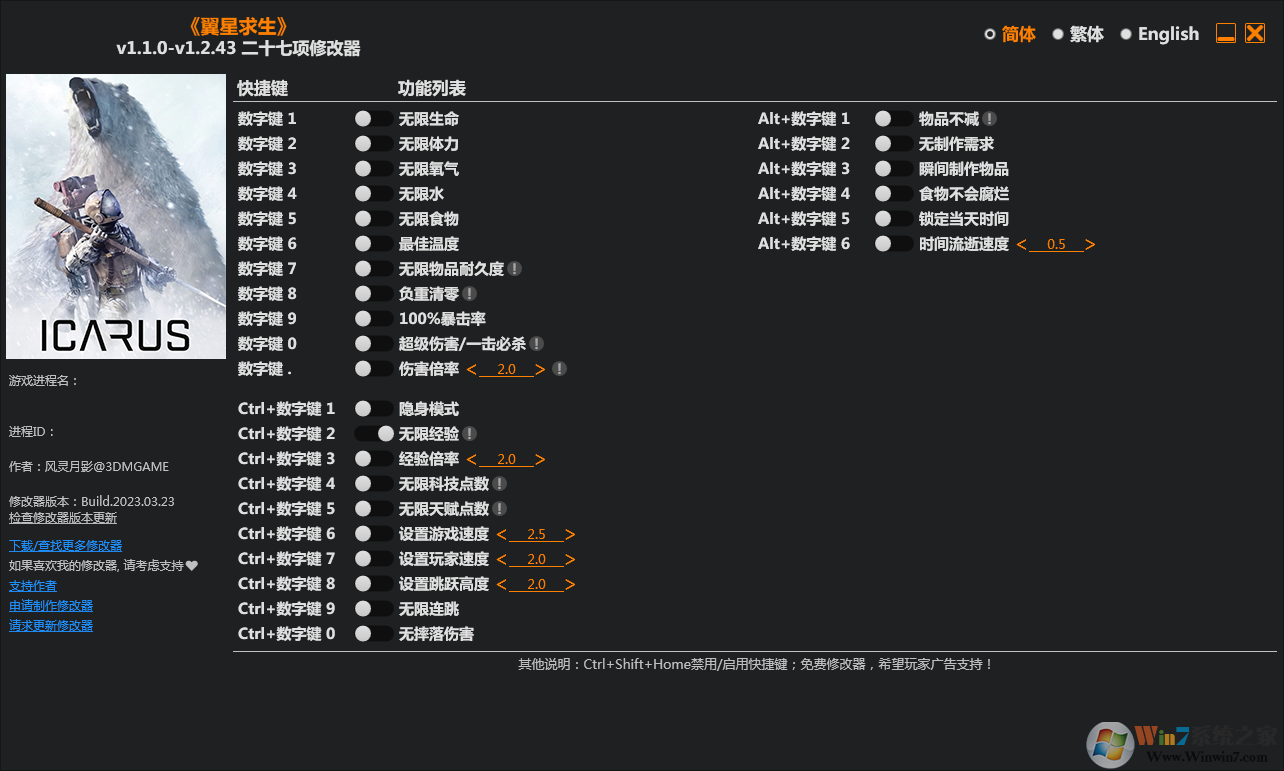切换无限氧气开关

click(373, 168)
